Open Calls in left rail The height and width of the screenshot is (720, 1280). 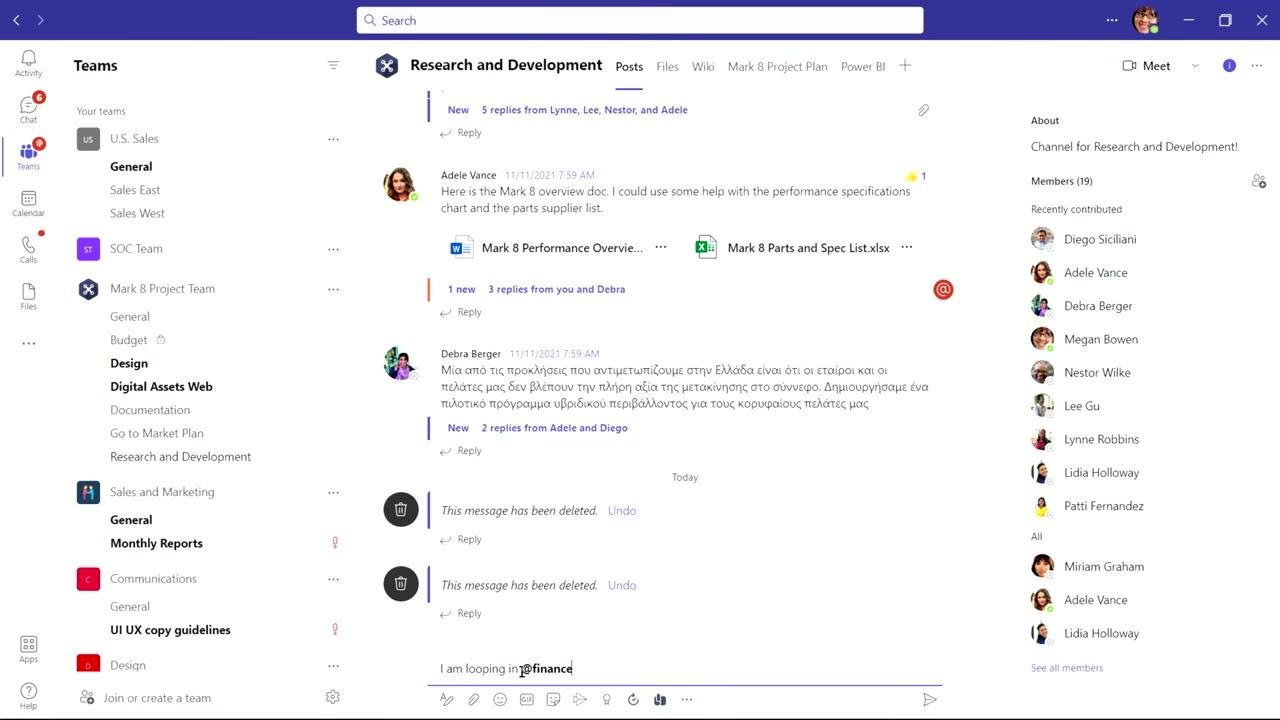(x=28, y=249)
